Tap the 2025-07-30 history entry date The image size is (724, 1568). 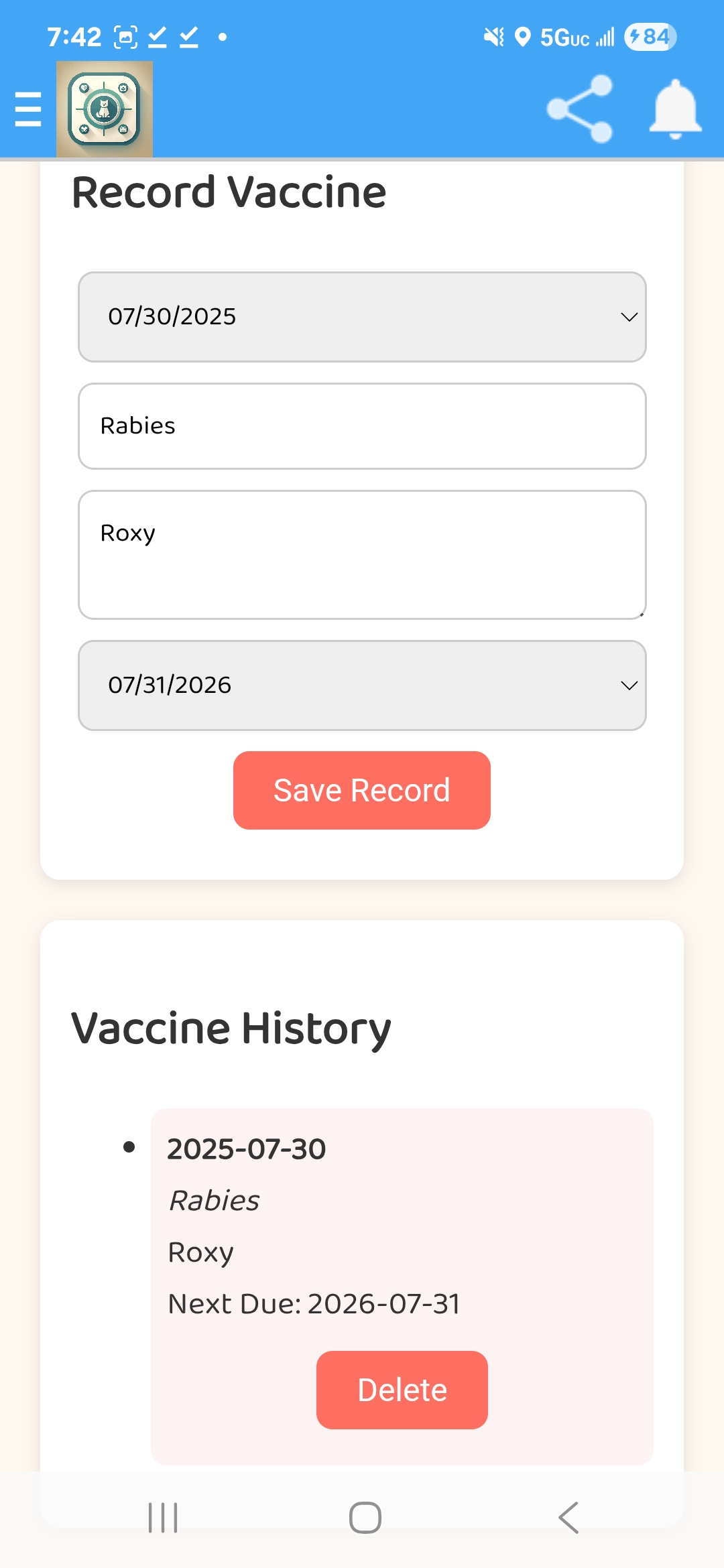[247, 1149]
